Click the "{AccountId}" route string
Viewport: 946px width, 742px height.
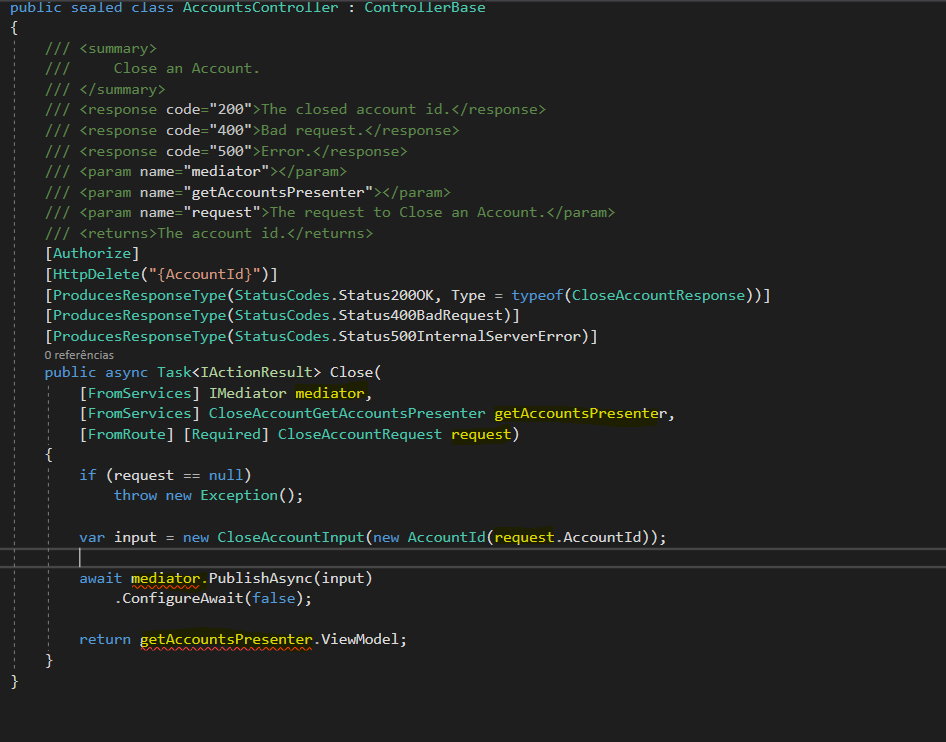tap(205, 274)
